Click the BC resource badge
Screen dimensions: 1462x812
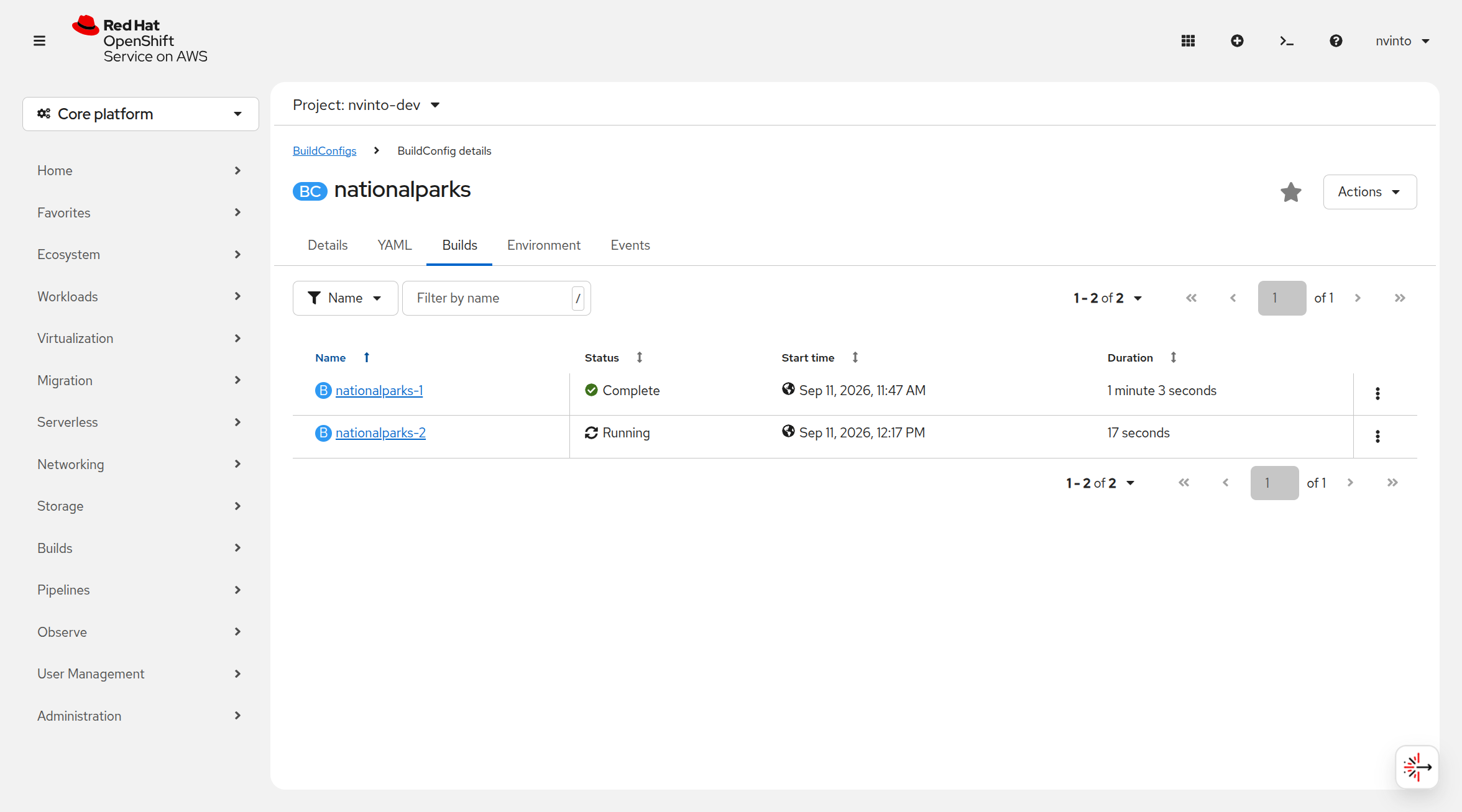tap(310, 191)
